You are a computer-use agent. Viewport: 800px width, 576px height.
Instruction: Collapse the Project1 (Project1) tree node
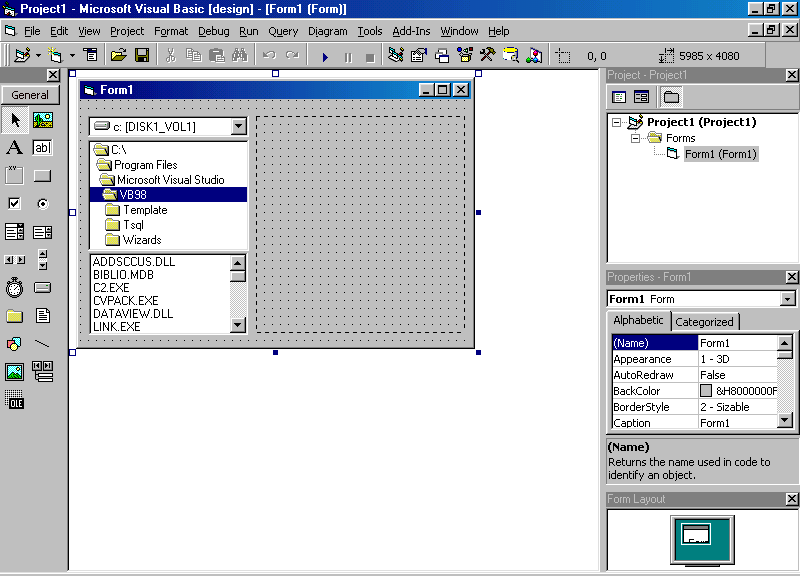[x=617, y=122]
